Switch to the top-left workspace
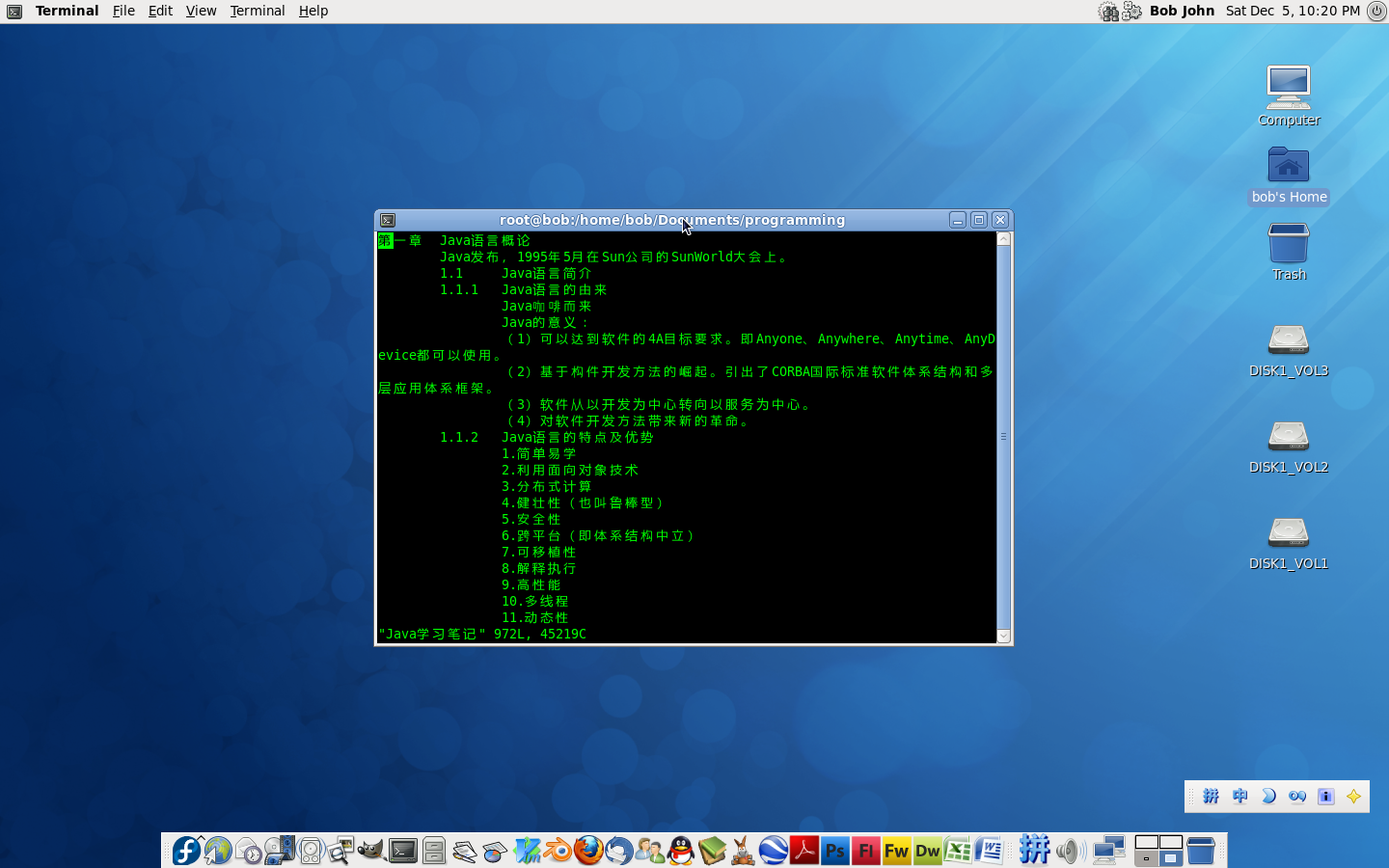The height and width of the screenshot is (868, 1389). pyautogui.click(x=1147, y=842)
